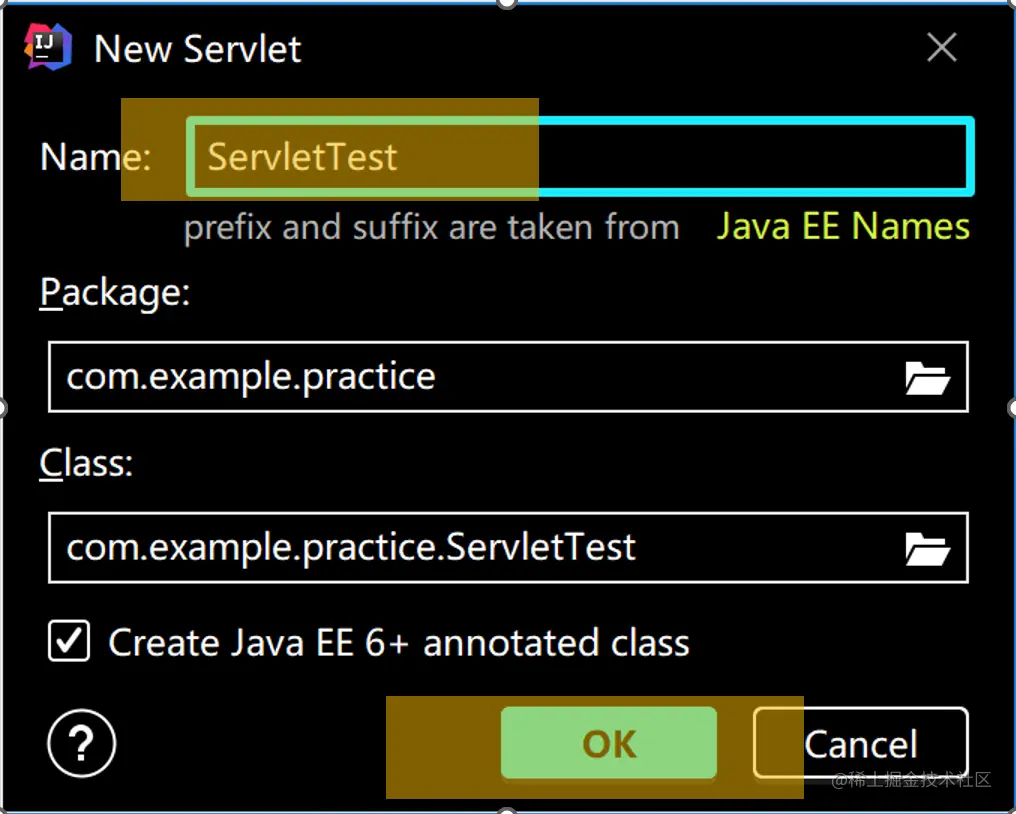Click the 'prefix and suffix are taken from' hint
Image resolution: width=1016 pixels, height=814 pixels.
coord(431,228)
